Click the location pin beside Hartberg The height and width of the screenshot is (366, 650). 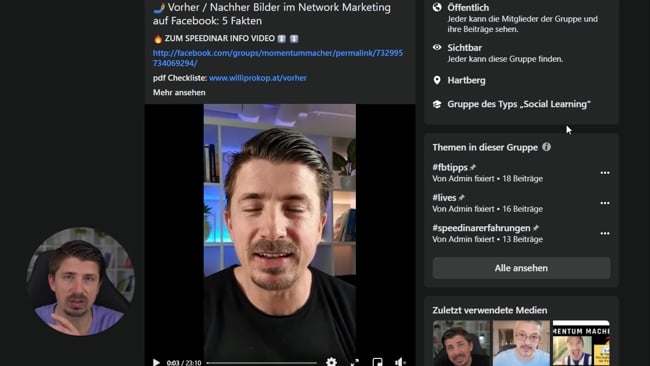437,80
